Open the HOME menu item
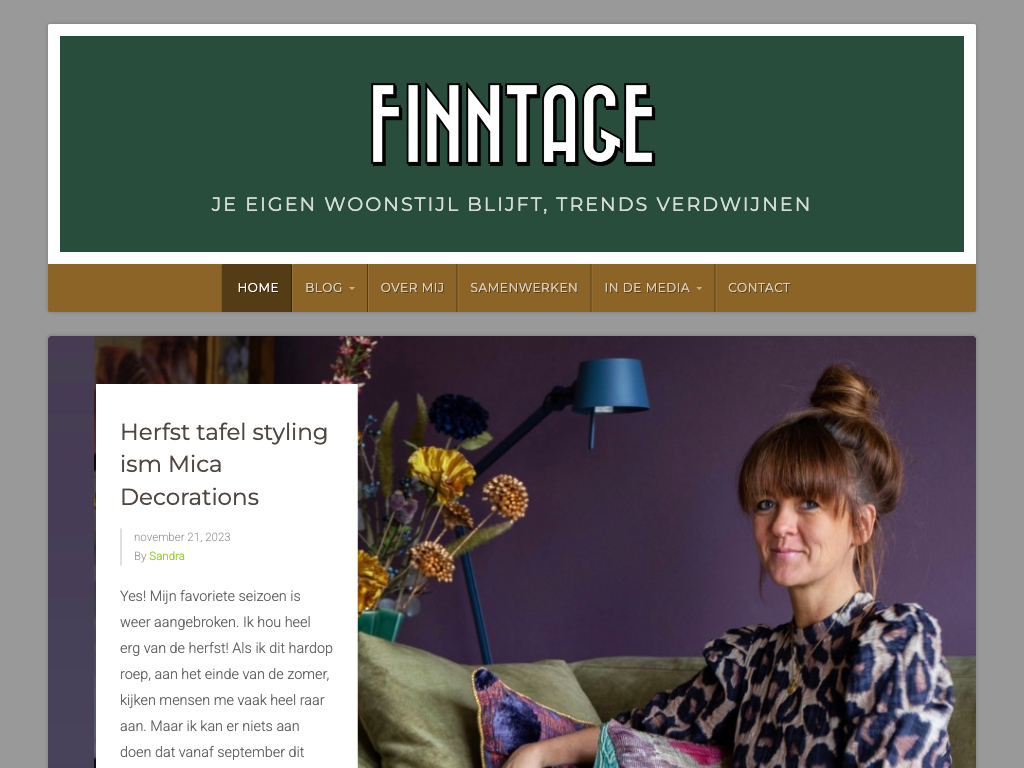 click(257, 288)
